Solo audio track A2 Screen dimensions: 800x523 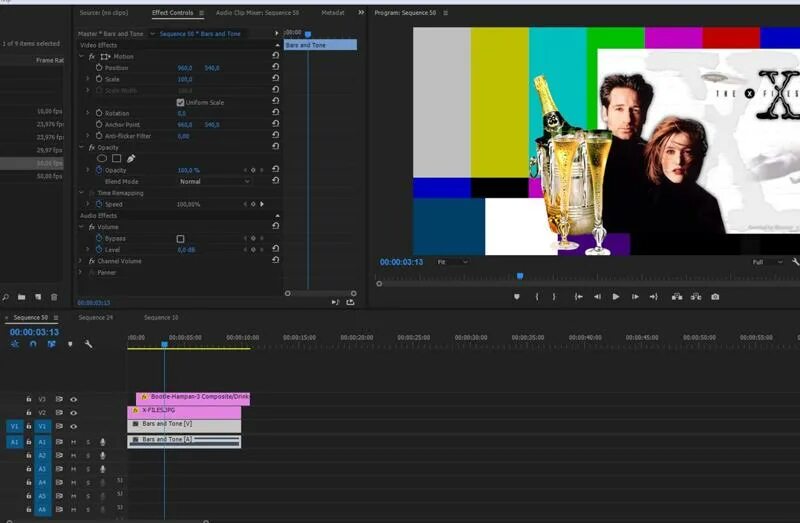tap(88, 456)
